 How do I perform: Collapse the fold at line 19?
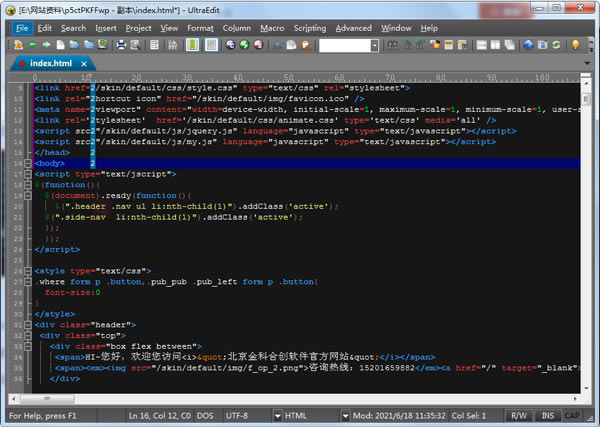click(x=28, y=196)
